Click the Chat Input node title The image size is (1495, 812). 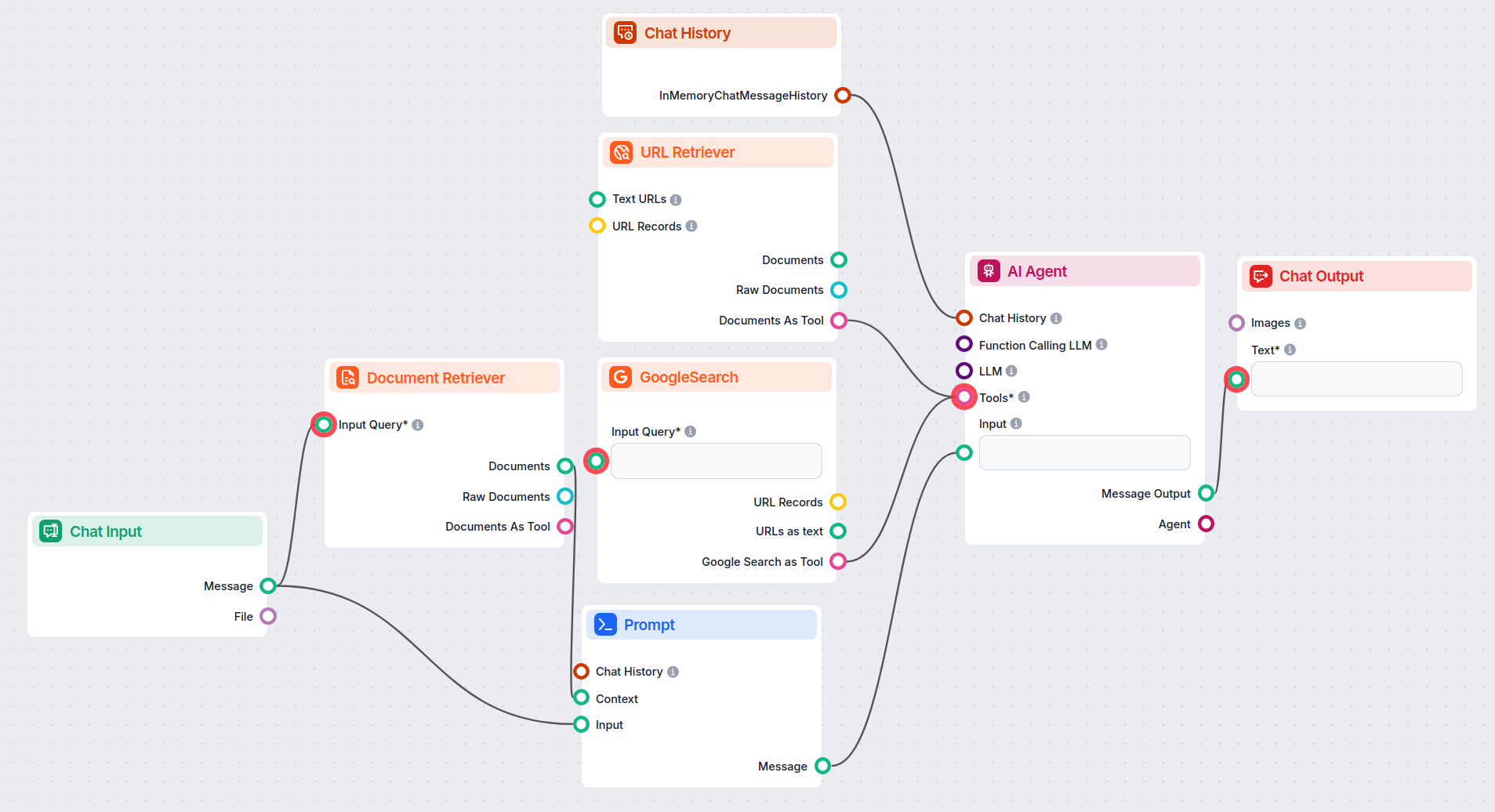[x=106, y=531]
